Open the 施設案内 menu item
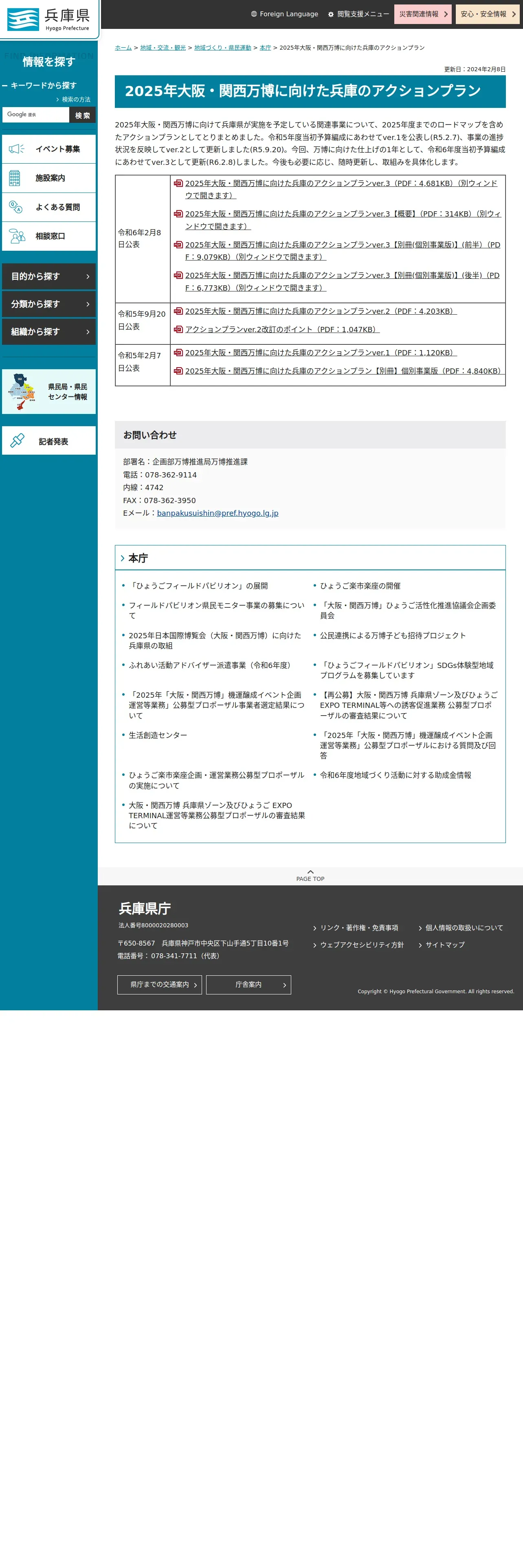523x1568 pixels. pos(49,178)
